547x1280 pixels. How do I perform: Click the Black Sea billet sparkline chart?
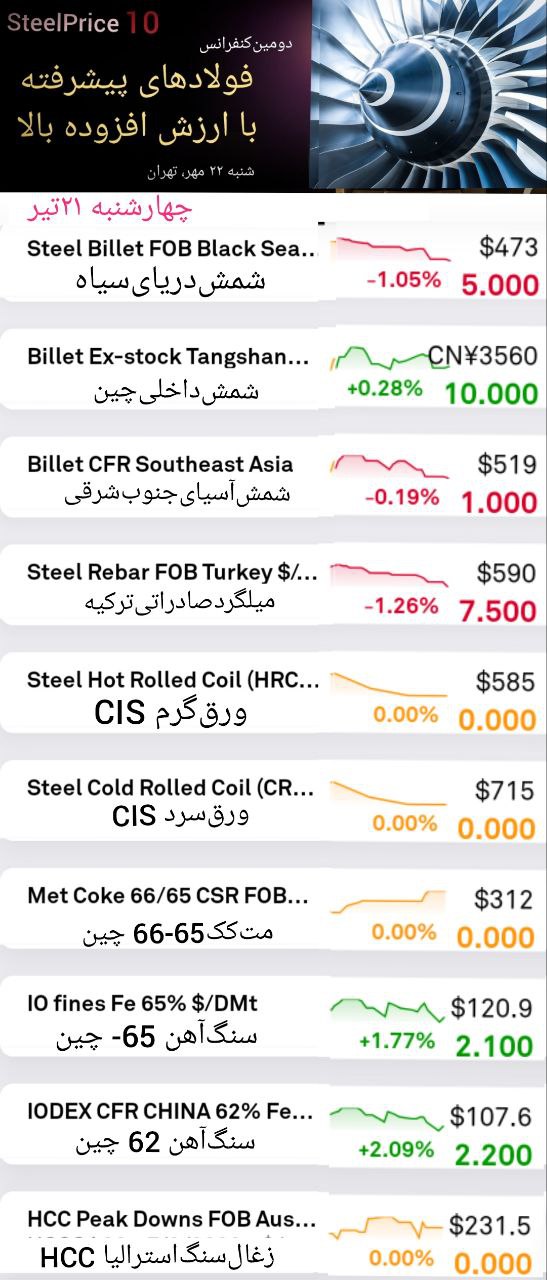[x=391, y=249]
